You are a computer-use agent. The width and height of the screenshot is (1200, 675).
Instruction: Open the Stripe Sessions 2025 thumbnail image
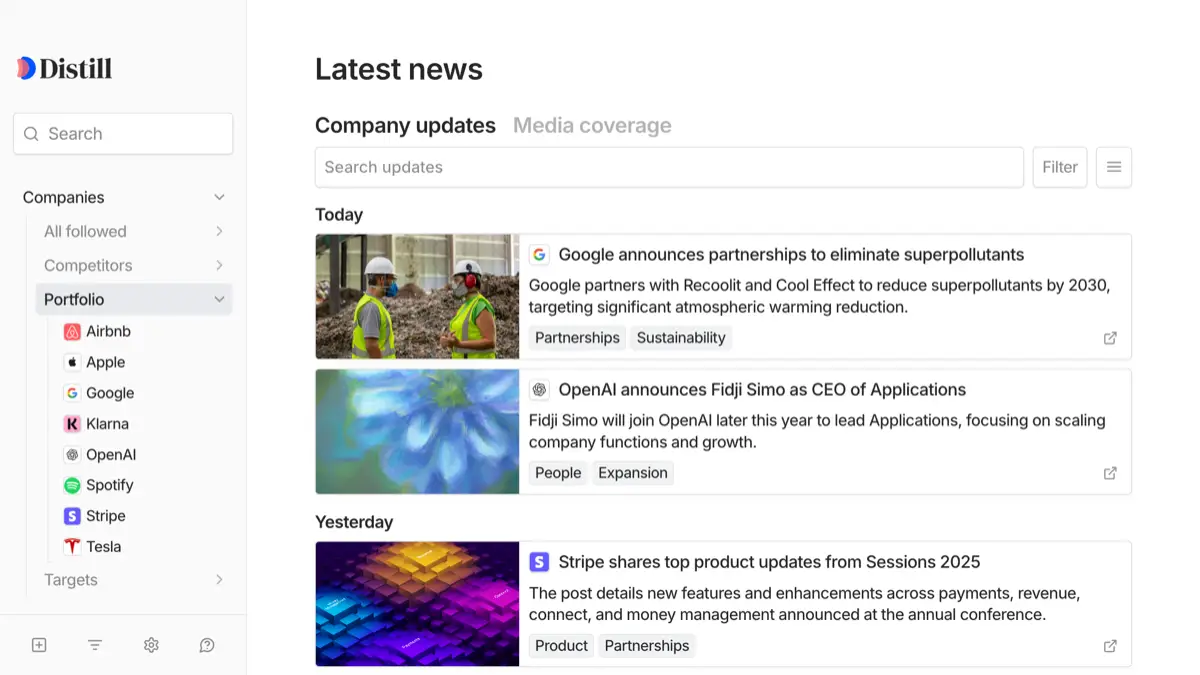(x=417, y=604)
